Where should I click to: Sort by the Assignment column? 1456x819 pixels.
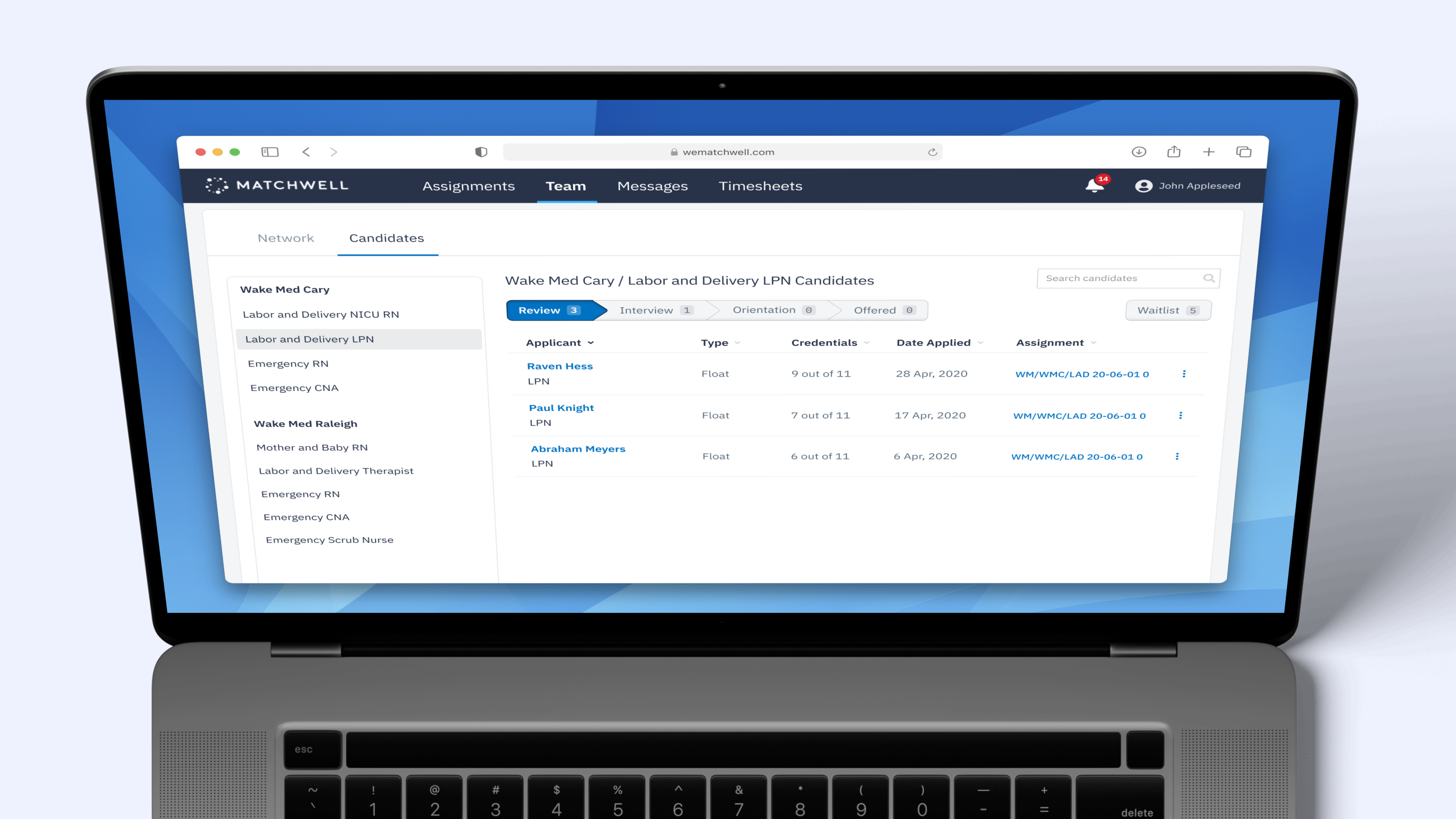click(1056, 342)
